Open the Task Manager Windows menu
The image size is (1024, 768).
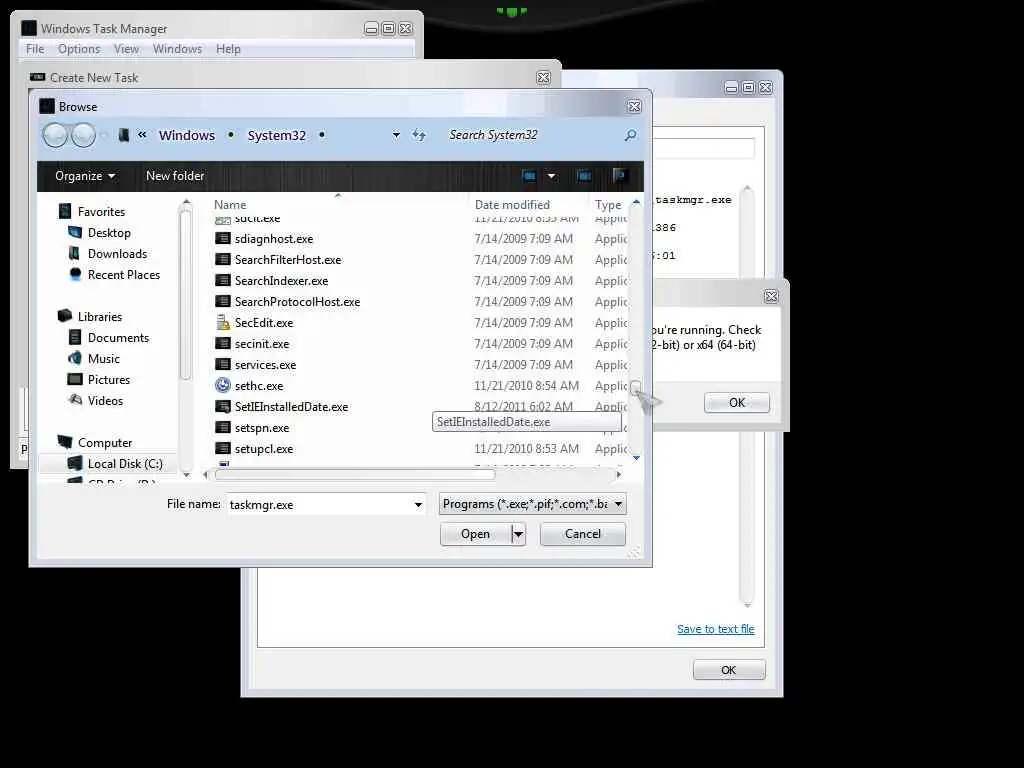[178, 49]
